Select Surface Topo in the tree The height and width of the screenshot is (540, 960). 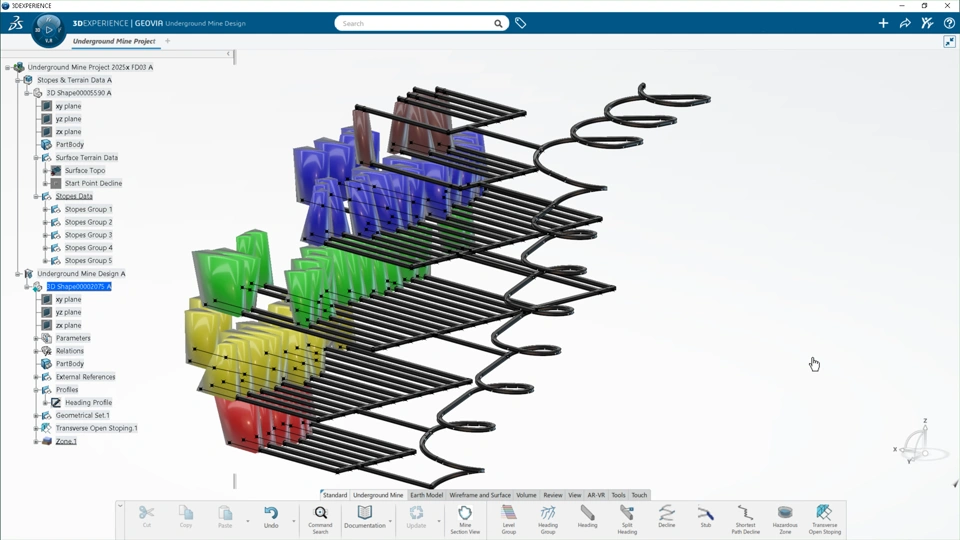[x=85, y=171]
